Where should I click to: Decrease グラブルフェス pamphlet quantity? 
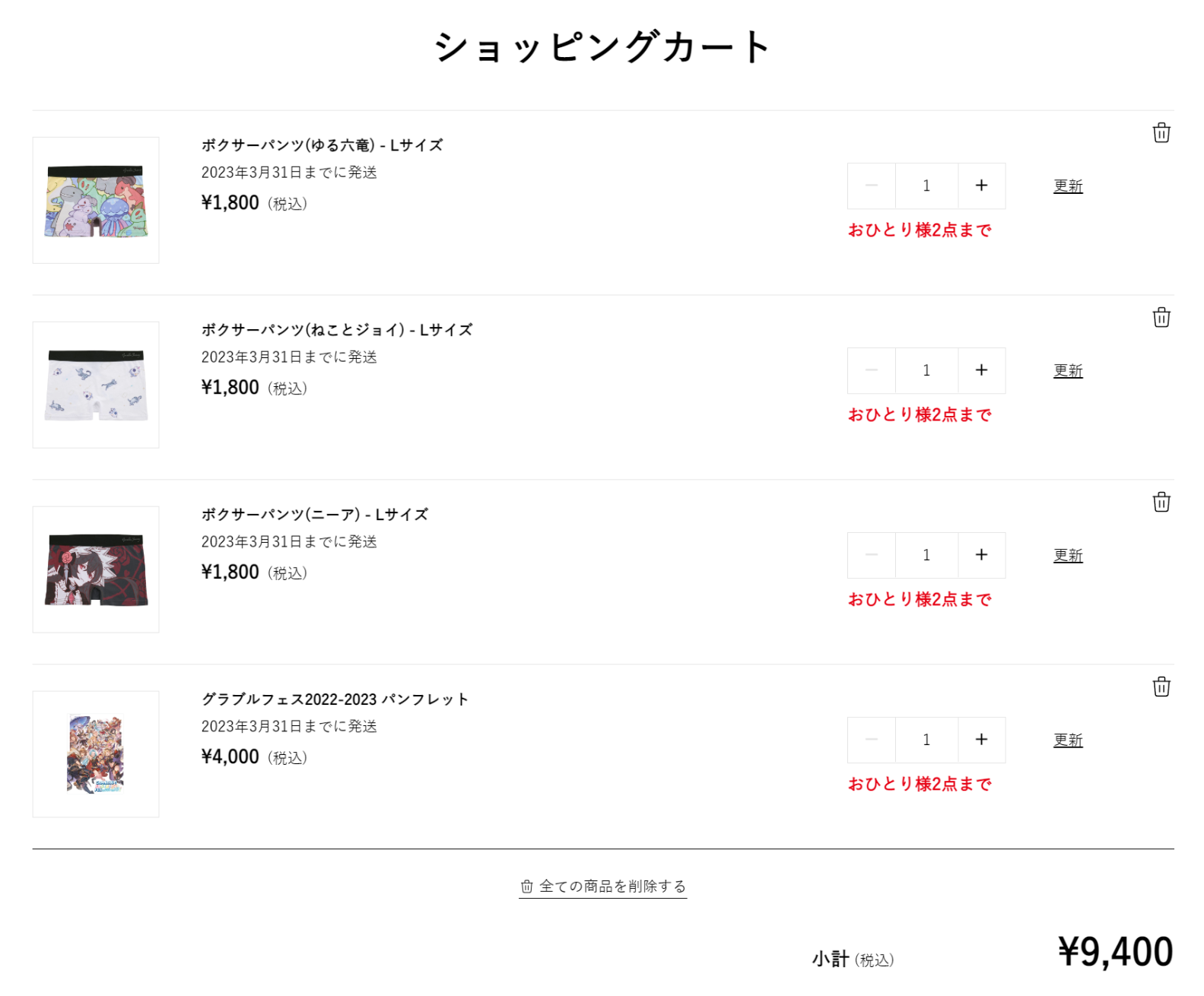click(872, 740)
